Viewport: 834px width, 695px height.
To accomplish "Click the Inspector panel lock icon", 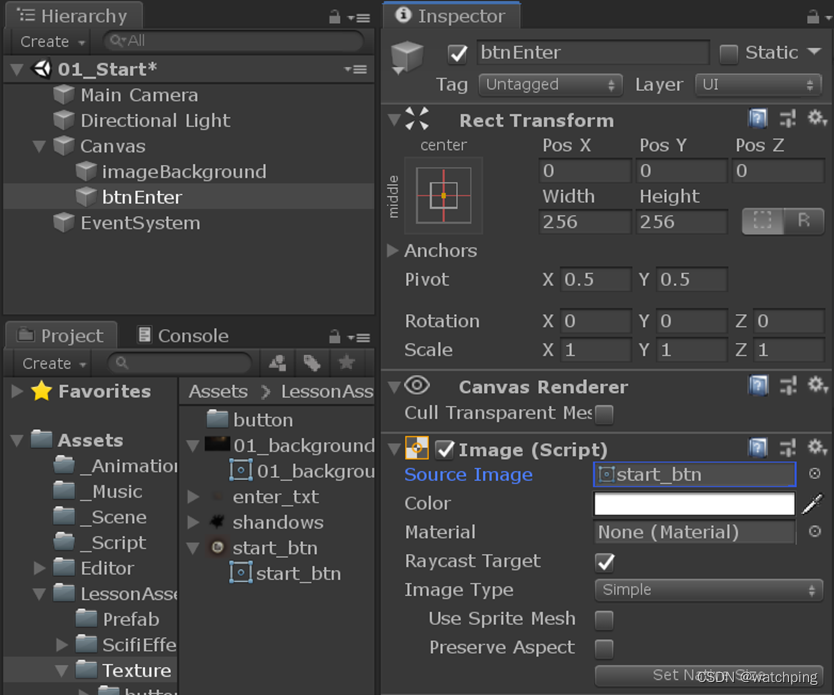I will pos(813,17).
